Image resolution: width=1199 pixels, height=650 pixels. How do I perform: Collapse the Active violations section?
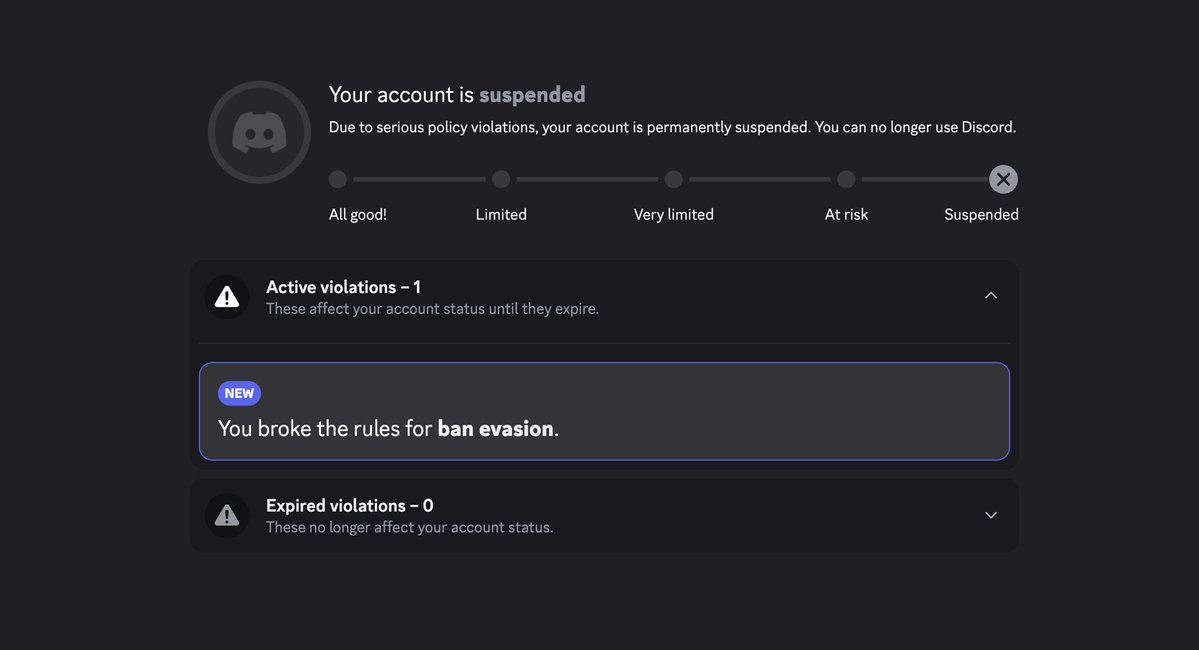[x=990, y=296]
